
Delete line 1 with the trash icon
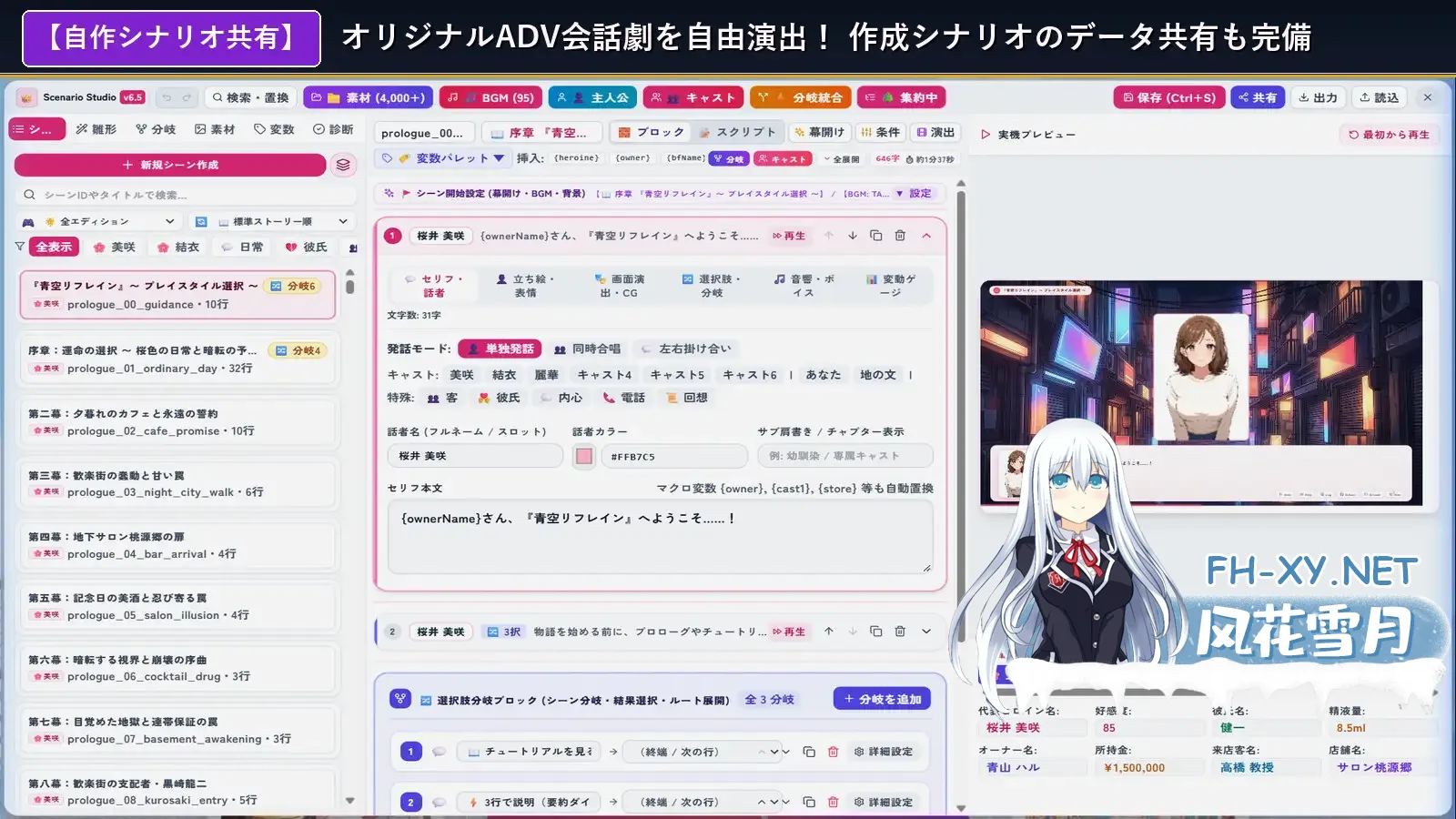pyautogui.click(x=900, y=236)
